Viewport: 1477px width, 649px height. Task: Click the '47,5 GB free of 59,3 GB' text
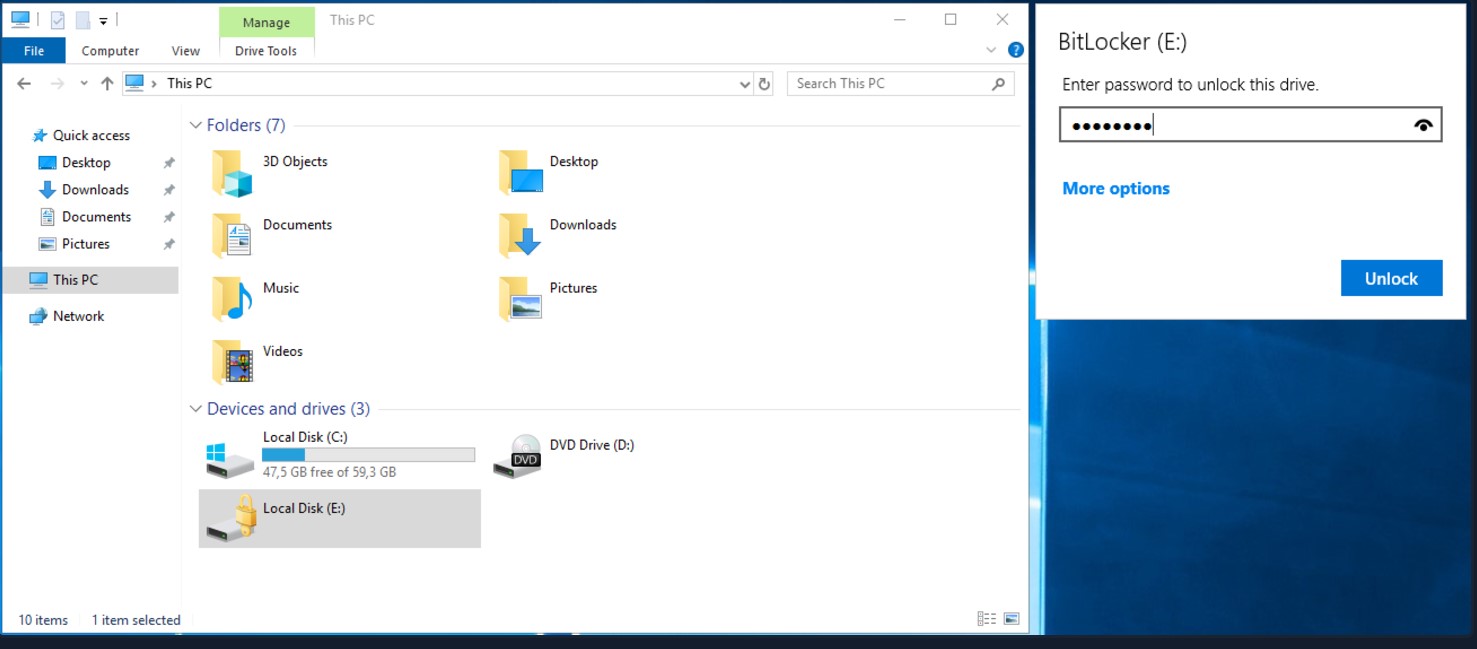click(x=330, y=472)
